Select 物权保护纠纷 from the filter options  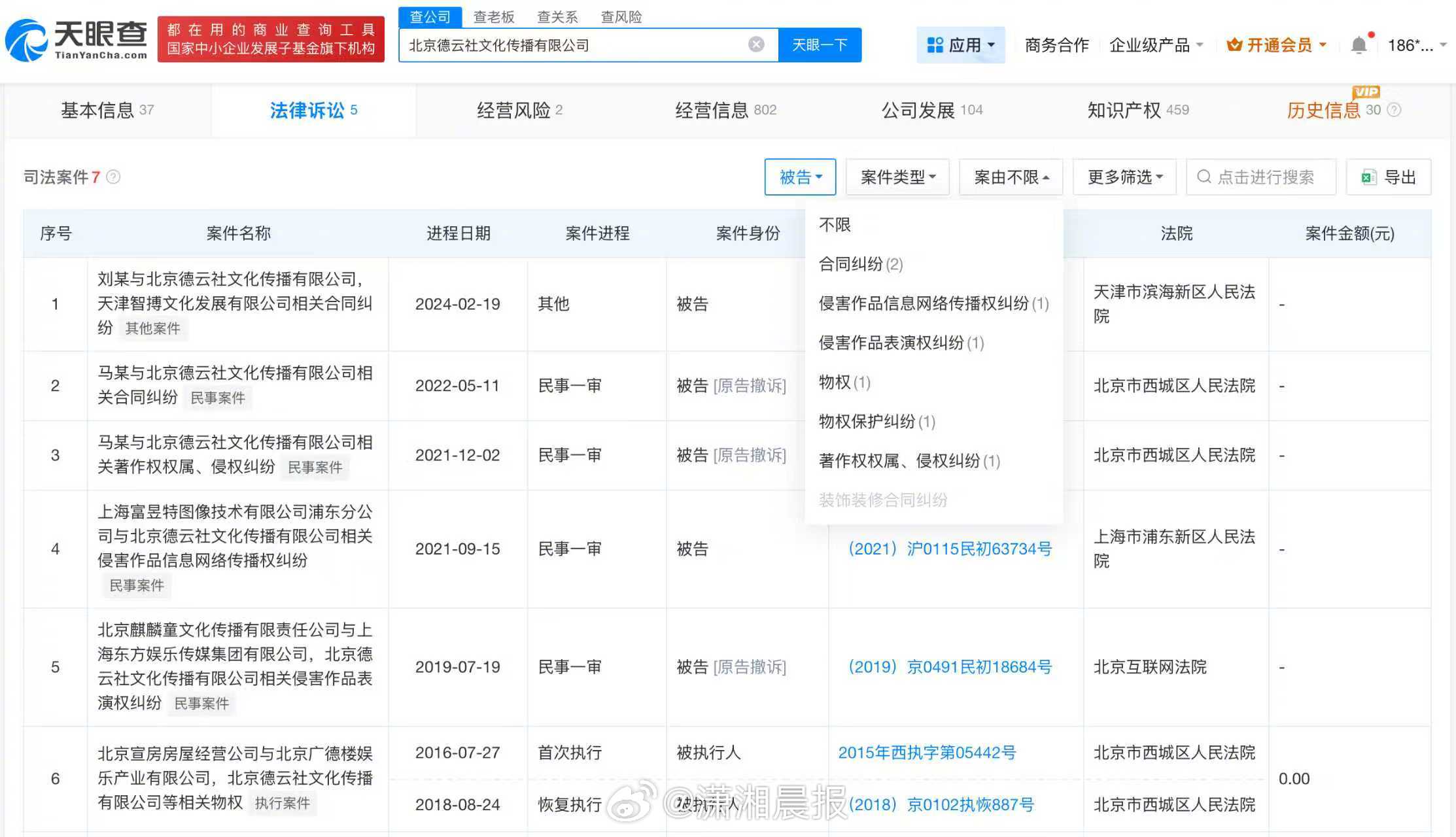(x=876, y=422)
